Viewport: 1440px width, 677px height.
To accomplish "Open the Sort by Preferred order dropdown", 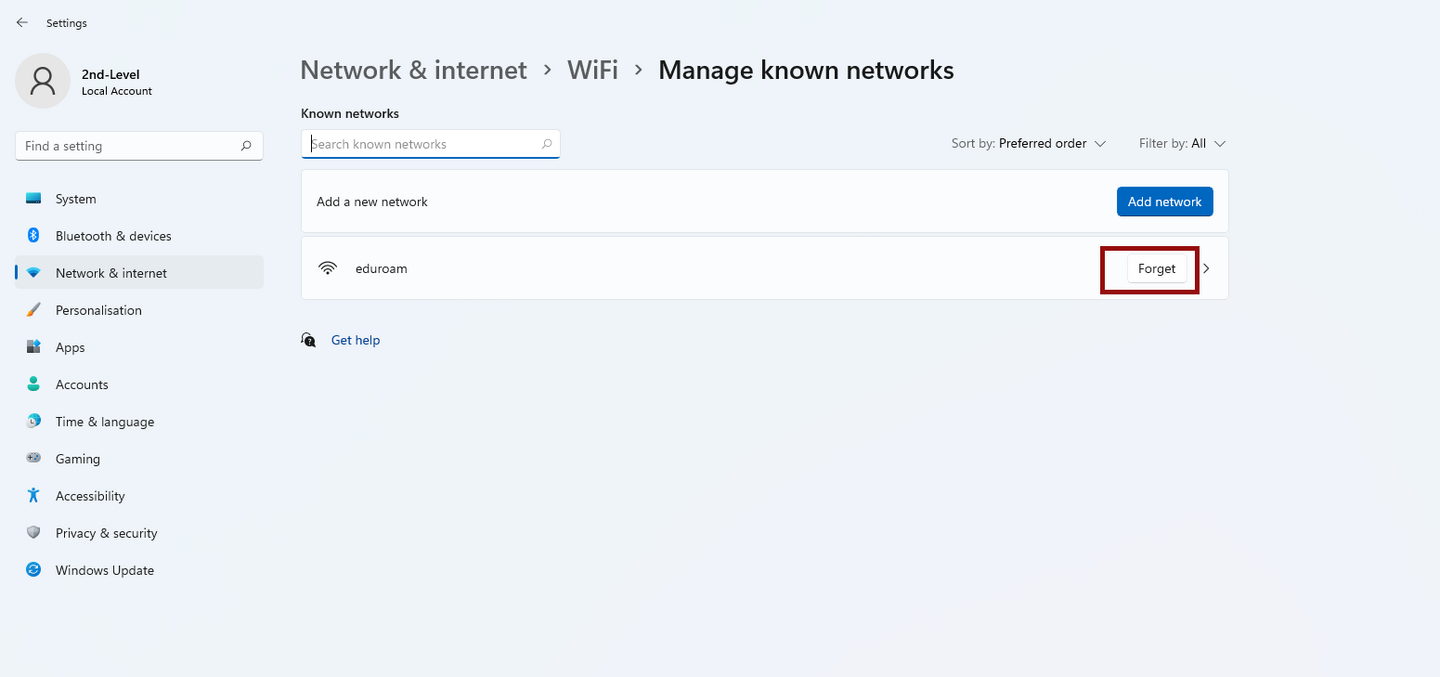I will 1029,143.
